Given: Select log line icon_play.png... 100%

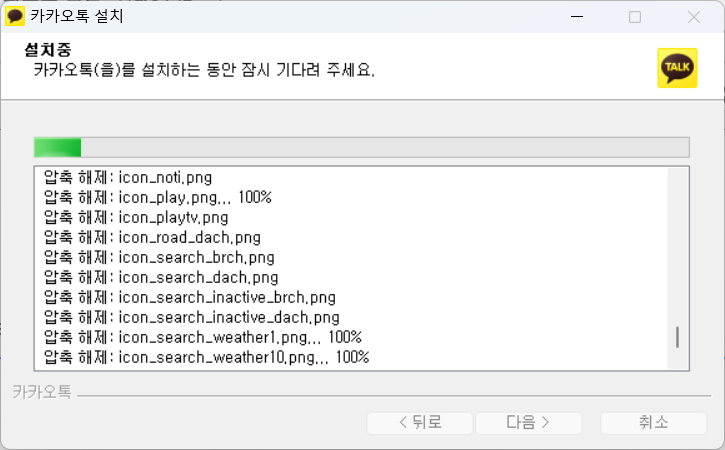Looking at the screenshot, I should [158, 197].
